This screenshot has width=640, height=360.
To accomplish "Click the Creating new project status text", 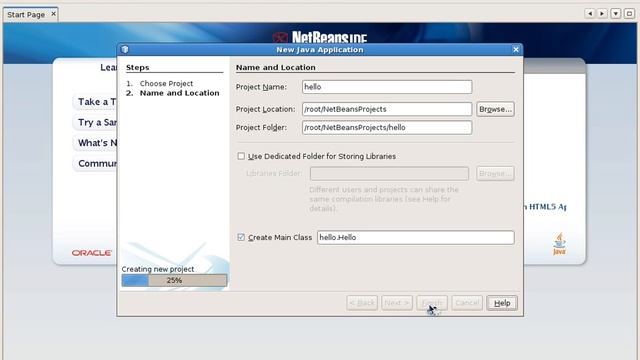I will (158, 269).
